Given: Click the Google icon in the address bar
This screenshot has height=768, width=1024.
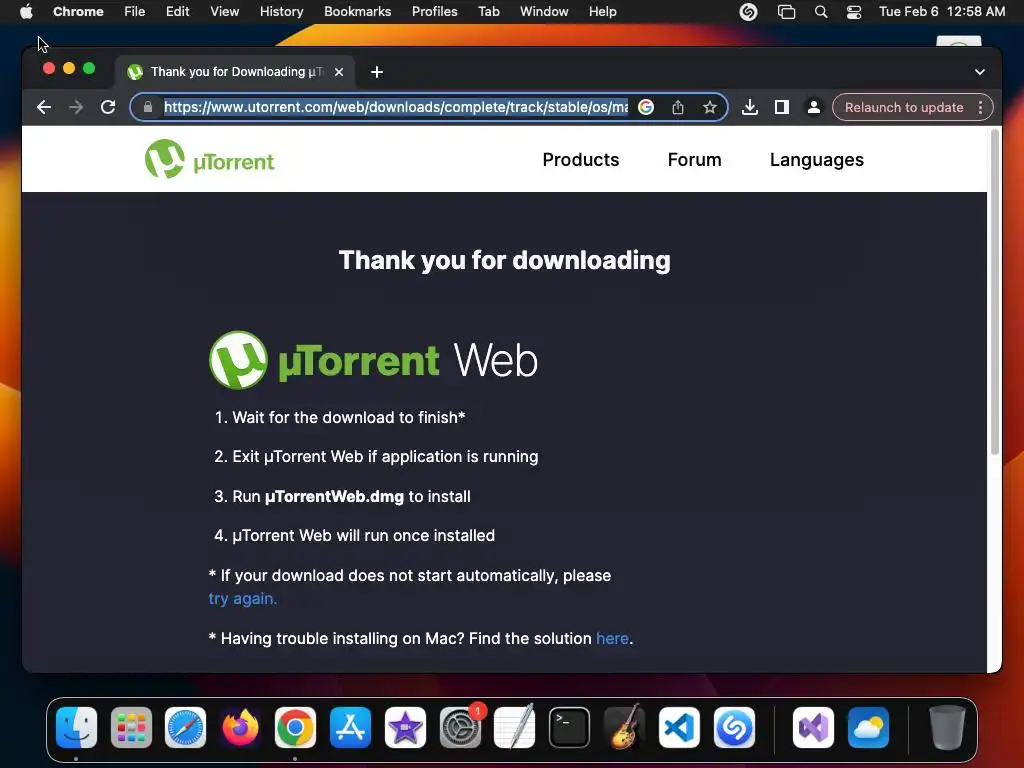Looking at the screenshot, I should click(x=646, y=107).
